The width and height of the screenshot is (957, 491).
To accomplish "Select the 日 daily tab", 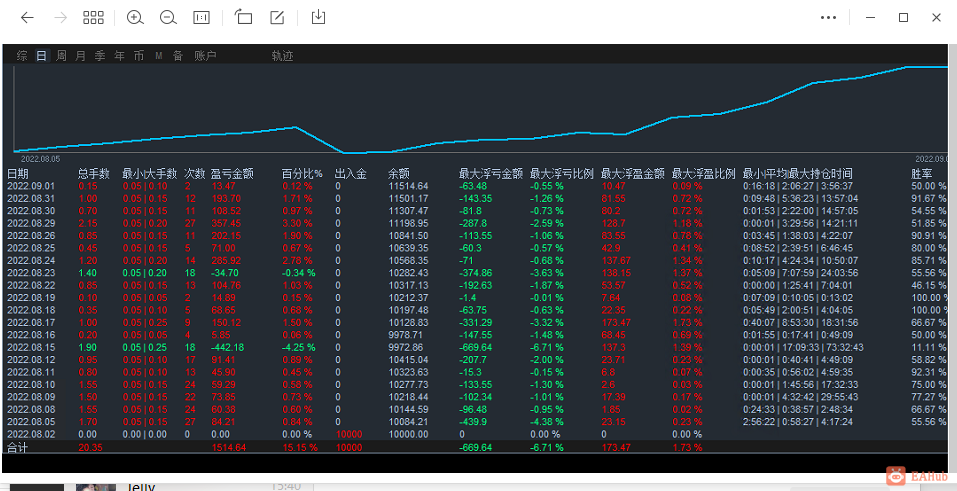I will click(x=42, y=56).
